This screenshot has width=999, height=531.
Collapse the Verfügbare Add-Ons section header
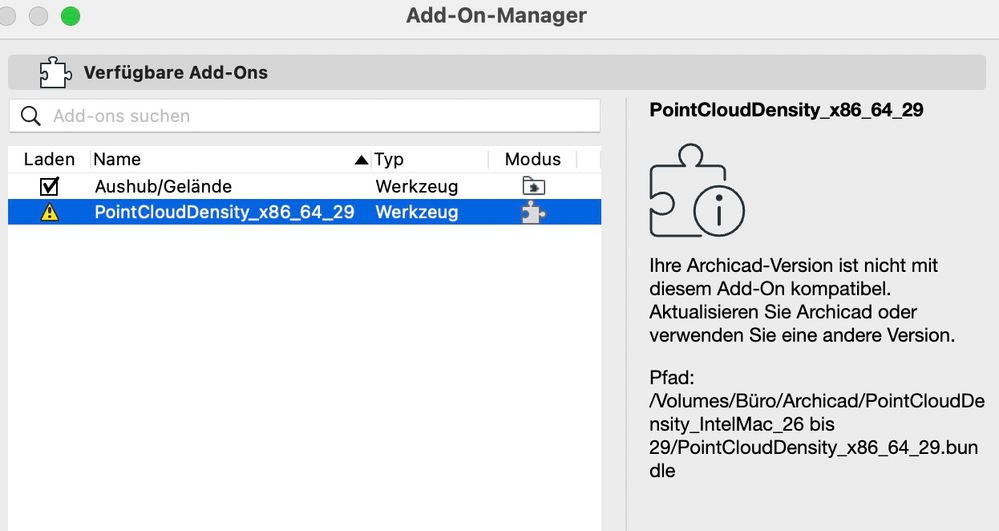(x=497, y=72)
